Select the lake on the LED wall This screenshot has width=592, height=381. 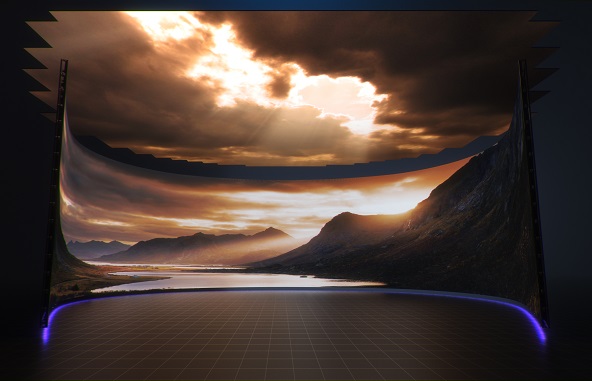pyautogui.click(x=234, y=280)
